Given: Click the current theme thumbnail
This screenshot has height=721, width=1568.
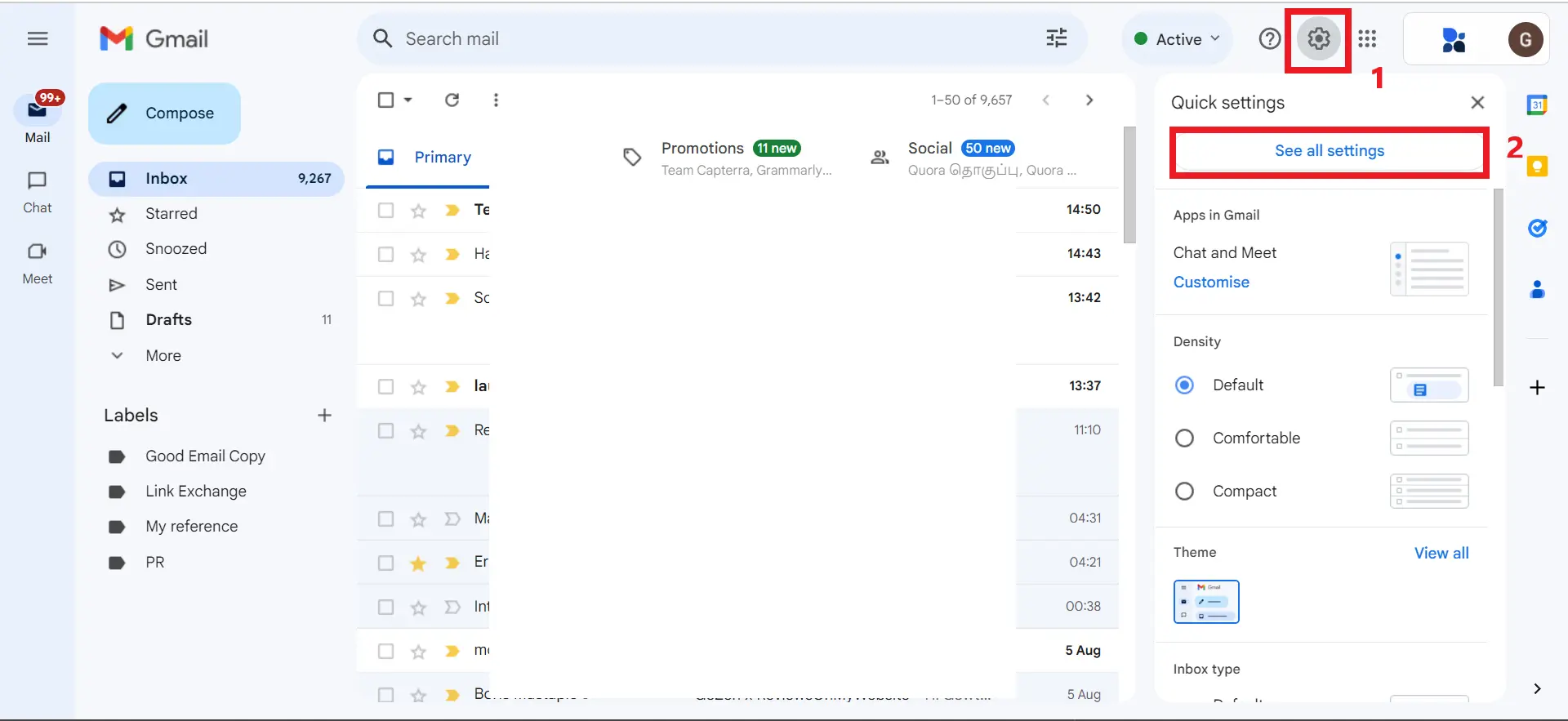Looking at the screenshot, I should pos(1206,602).
